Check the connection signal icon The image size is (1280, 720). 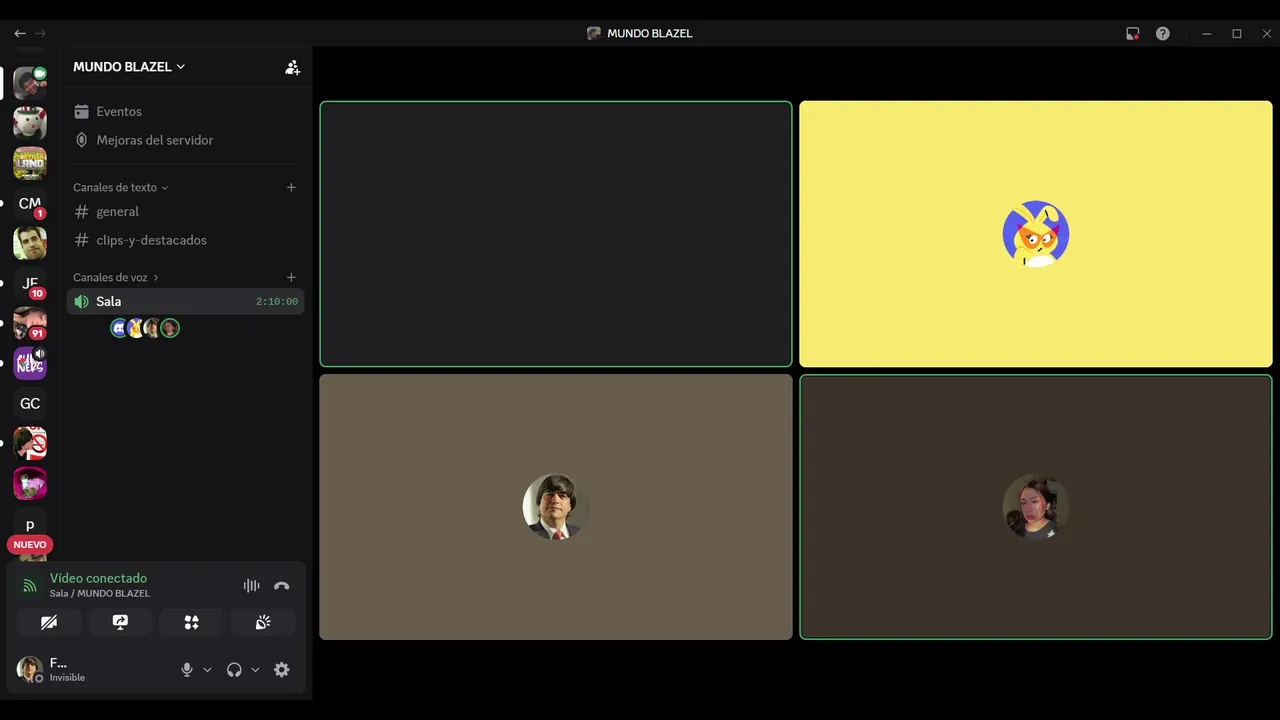pos(30,586)
